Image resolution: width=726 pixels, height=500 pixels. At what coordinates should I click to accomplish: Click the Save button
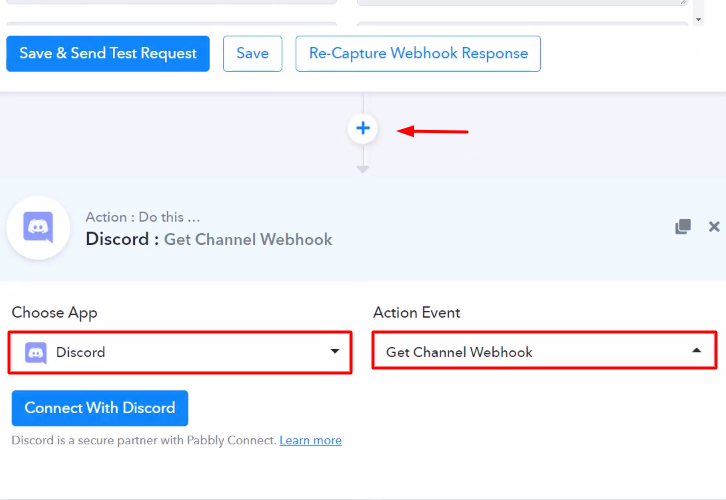tap(252, 54)
